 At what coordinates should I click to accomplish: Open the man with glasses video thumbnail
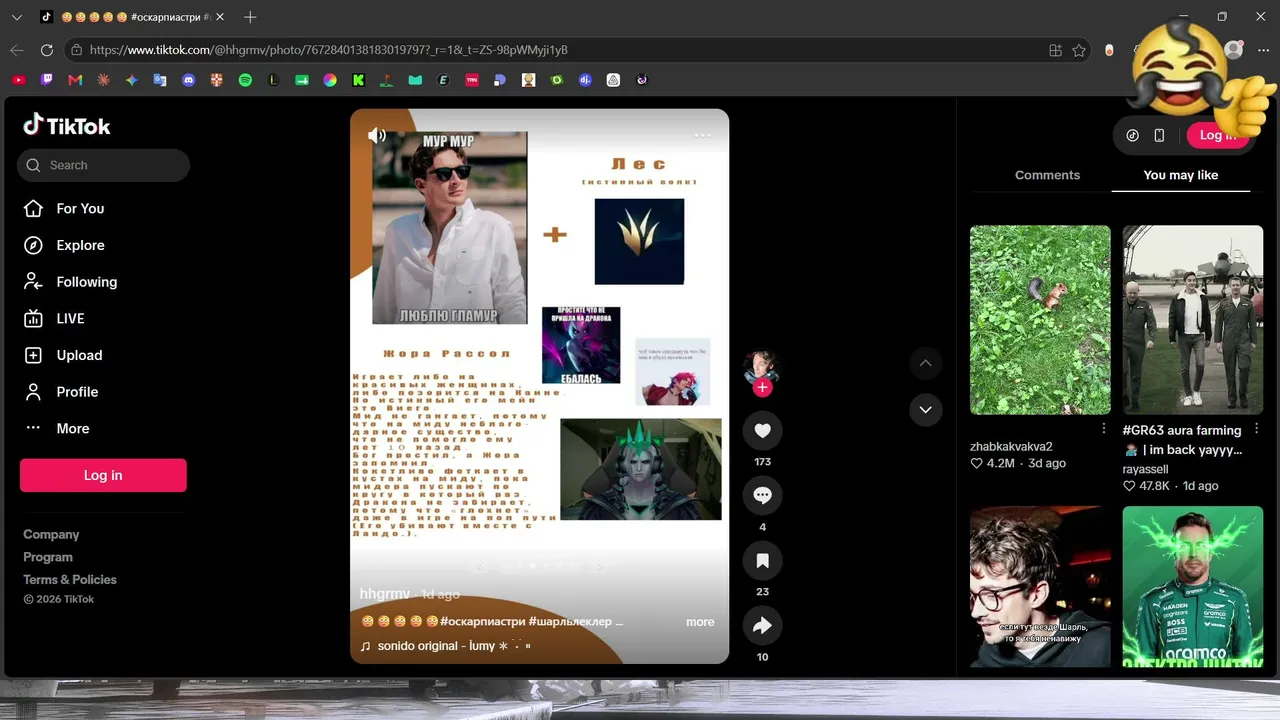pos(1040,587)
